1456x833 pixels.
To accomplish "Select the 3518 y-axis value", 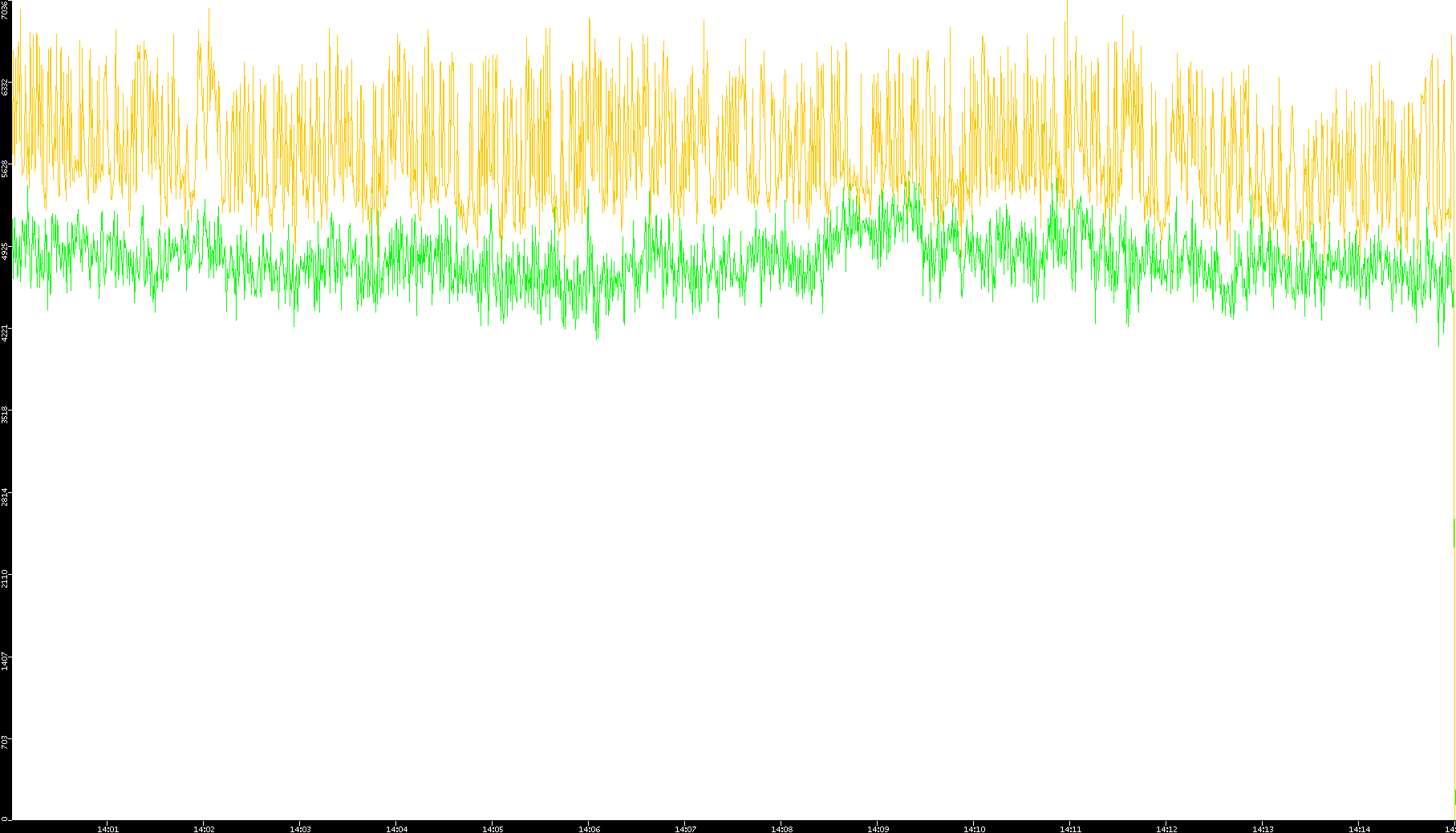I will tap(6, 414).
